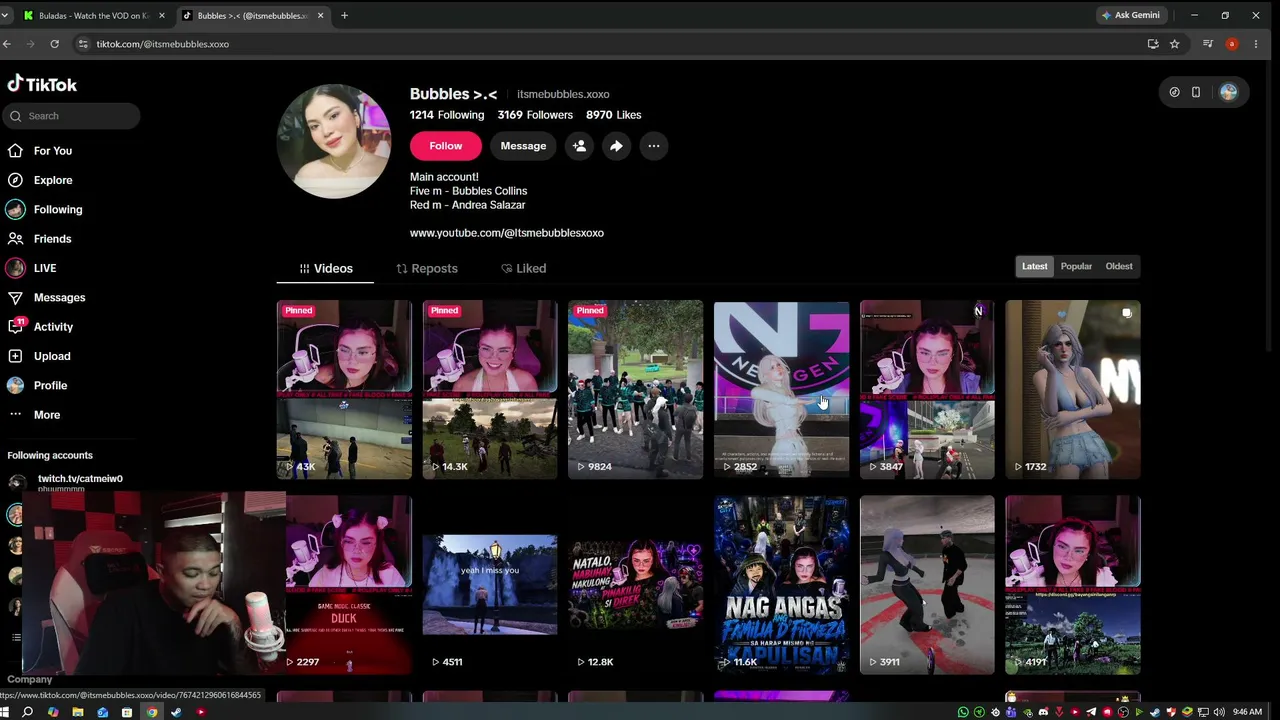Open Messages in the sidebar
Screen dimensions: 1280x720
click(46, 297)
